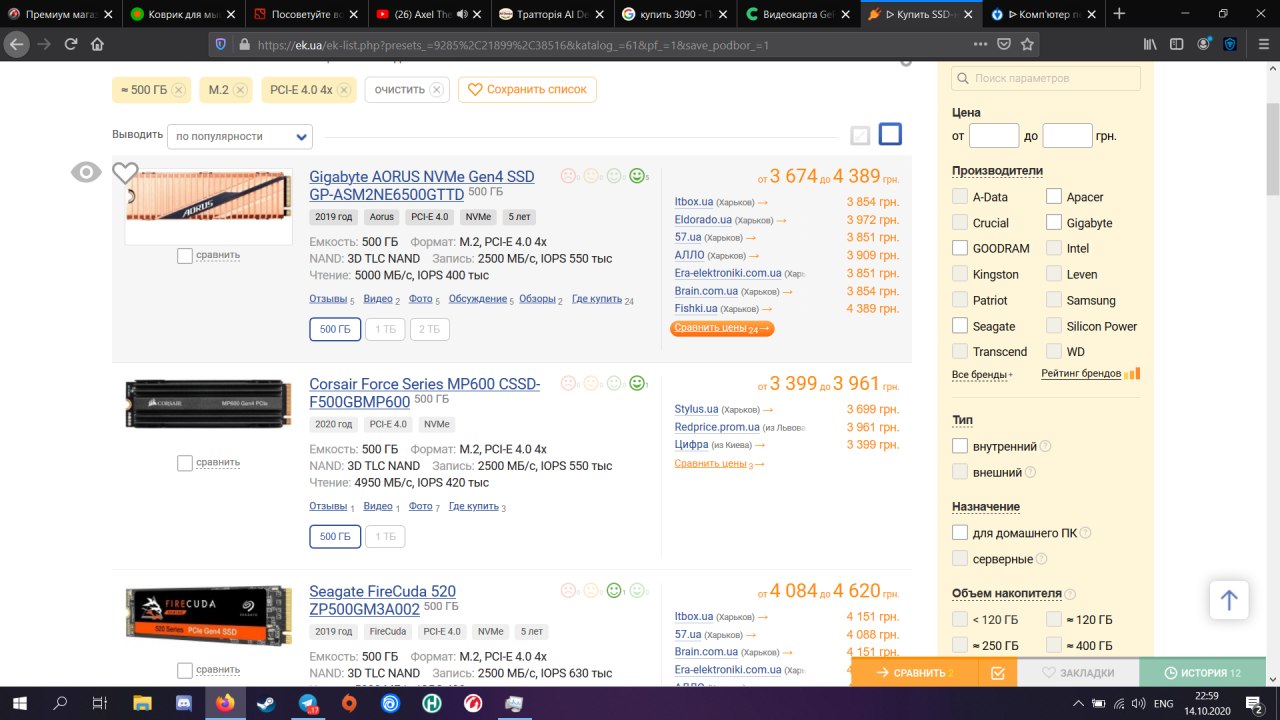Save page to Pocket
This screenshot has height=720, width=1280.
(1004, 45)
